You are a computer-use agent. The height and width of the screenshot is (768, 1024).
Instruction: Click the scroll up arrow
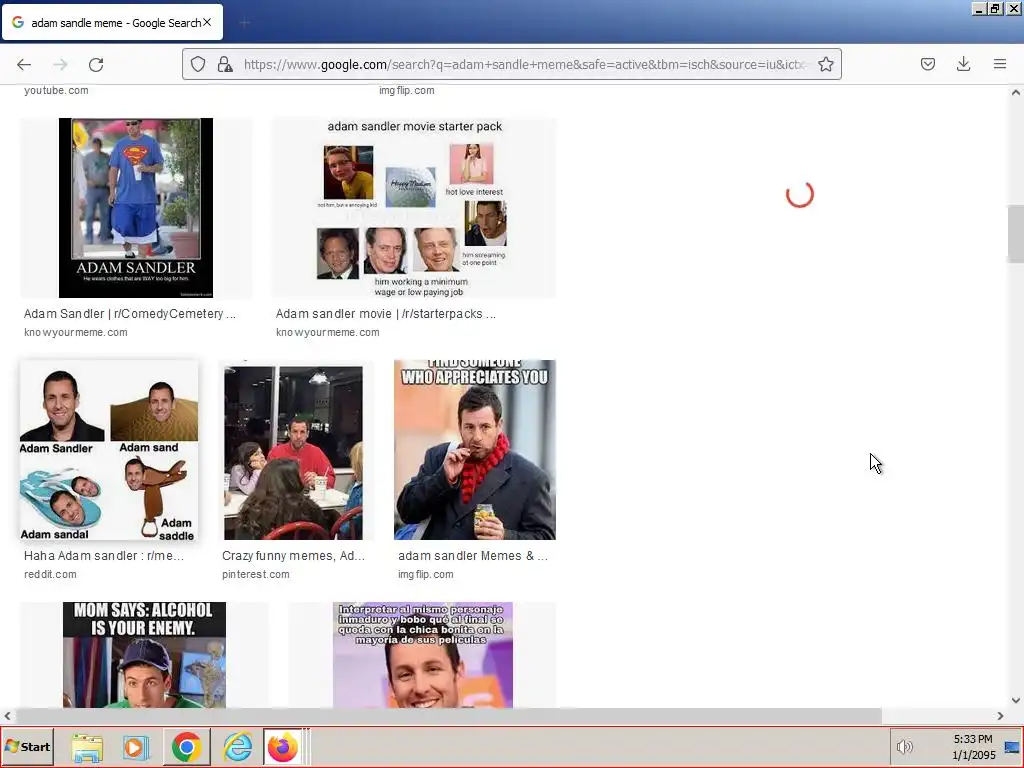pyautogui.click(x=1015, y=93)
